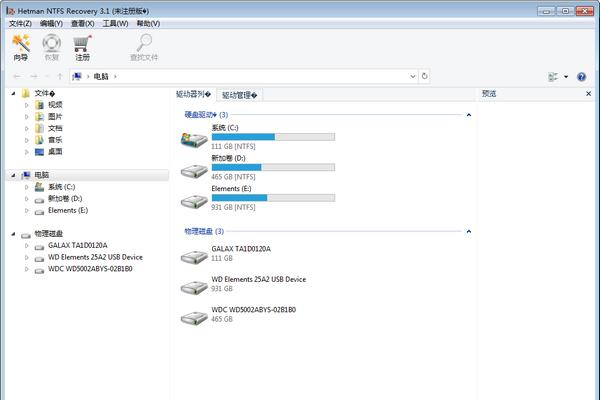Select 系统 (C:) in the tree
The width and height of the screenshot is (600, 400).
62,187
